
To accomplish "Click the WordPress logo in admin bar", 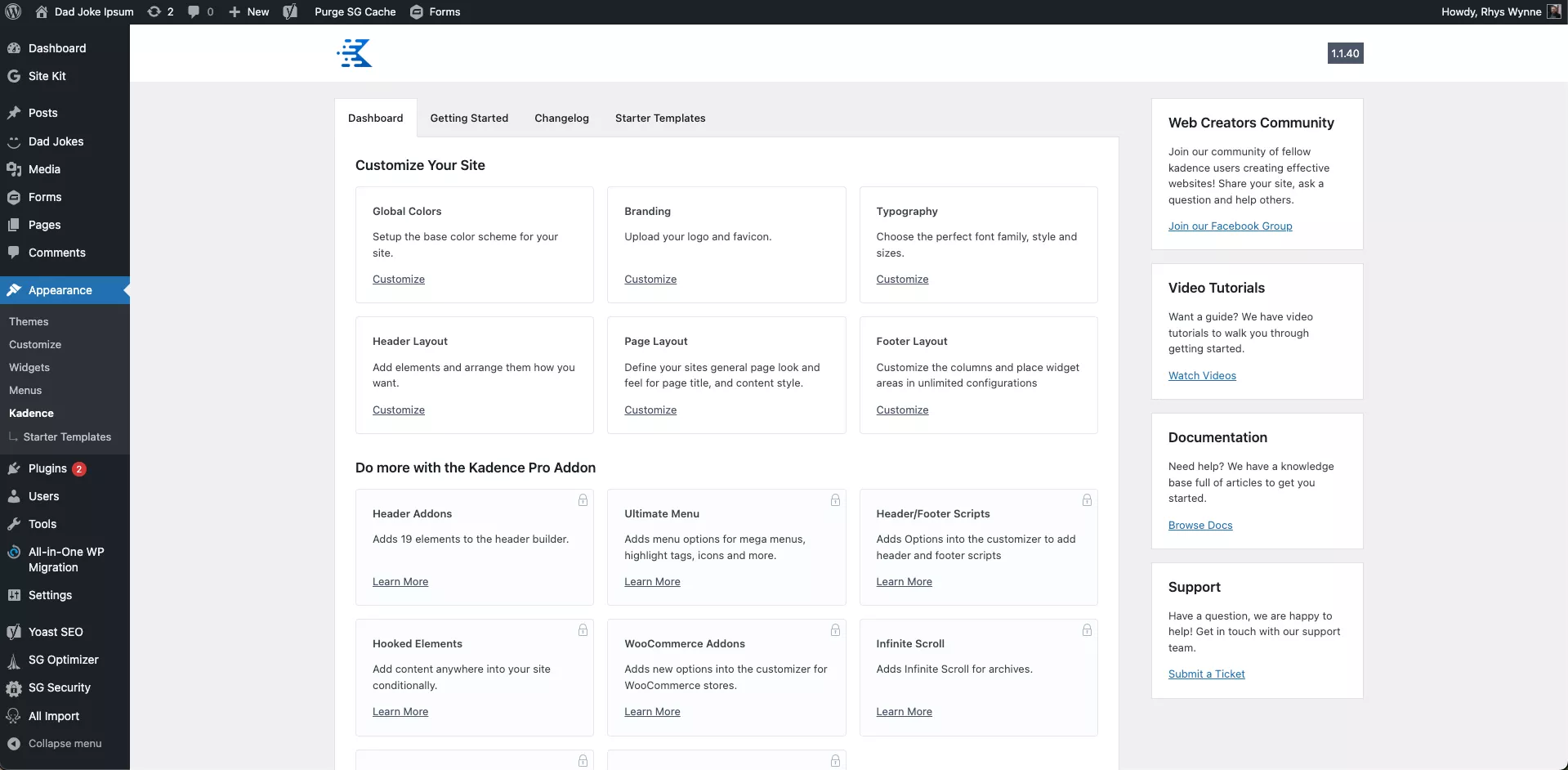I will (x=13, y=11).
